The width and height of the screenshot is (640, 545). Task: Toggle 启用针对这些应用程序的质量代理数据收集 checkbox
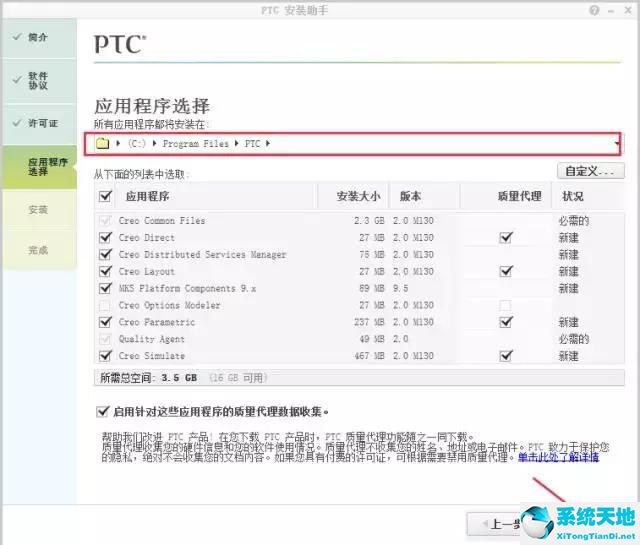(102, 412)
